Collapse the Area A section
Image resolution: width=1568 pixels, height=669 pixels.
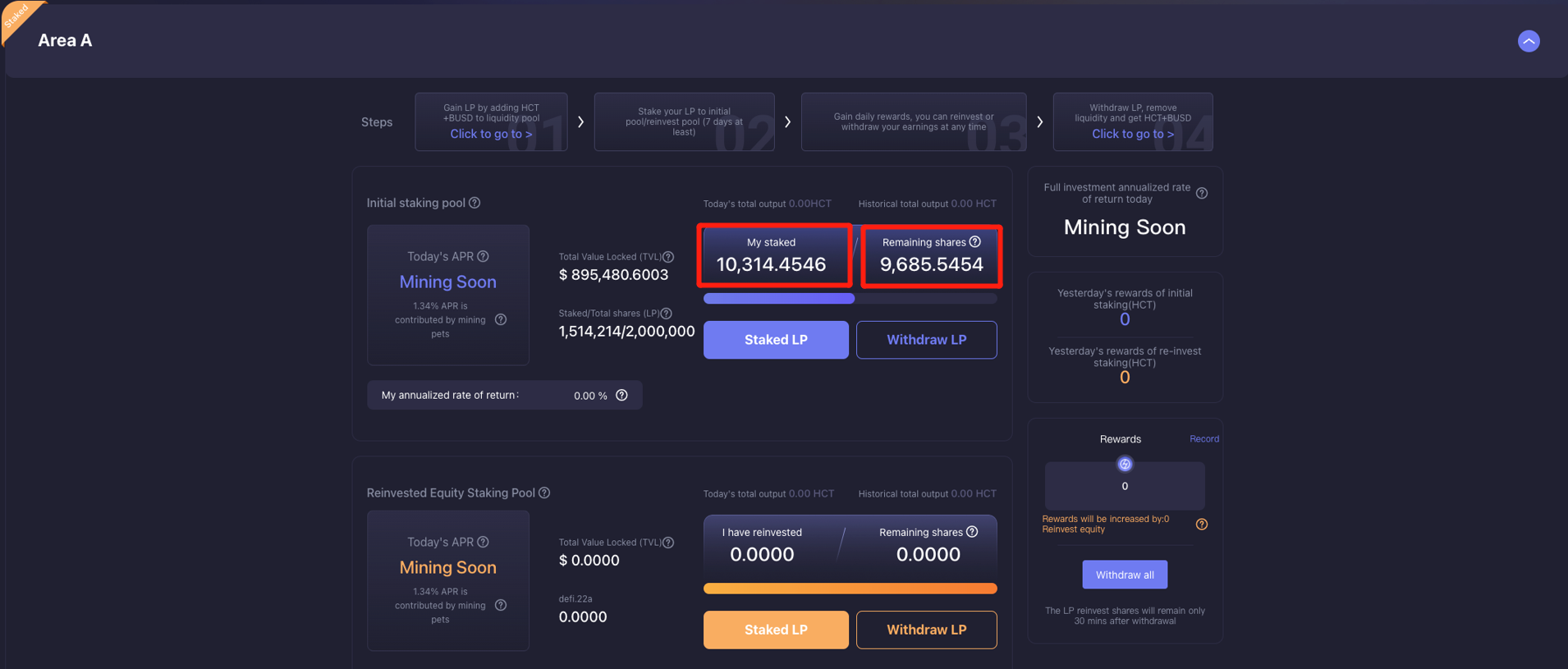coord(1528,41)
